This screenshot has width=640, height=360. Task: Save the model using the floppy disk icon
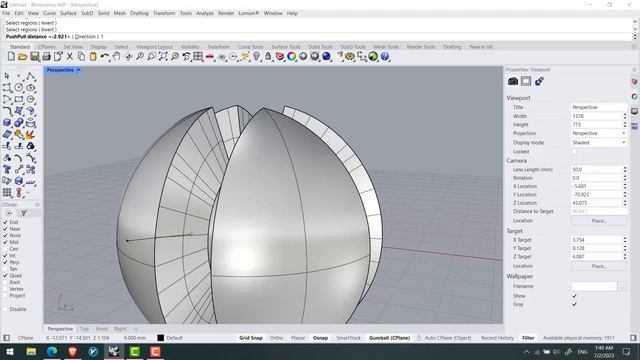[x=35, y=56]
